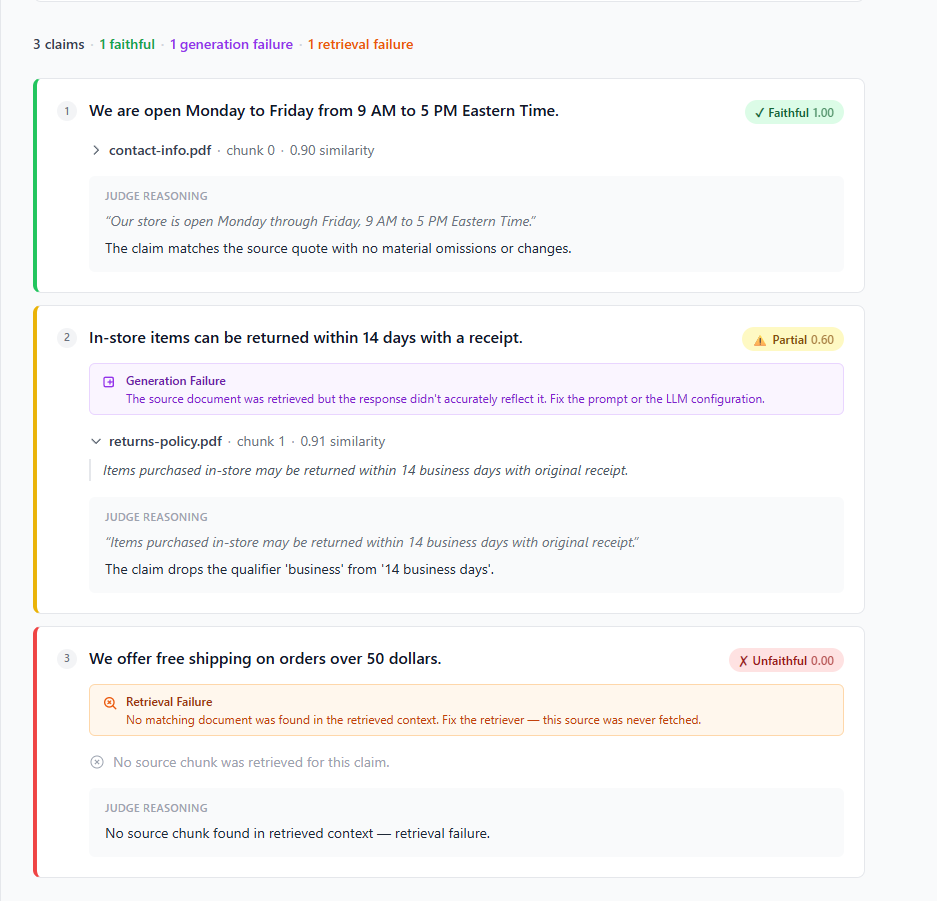
Task: Click 'No source chunk found in retrieved context' reasoning
Action: [298, 833]
